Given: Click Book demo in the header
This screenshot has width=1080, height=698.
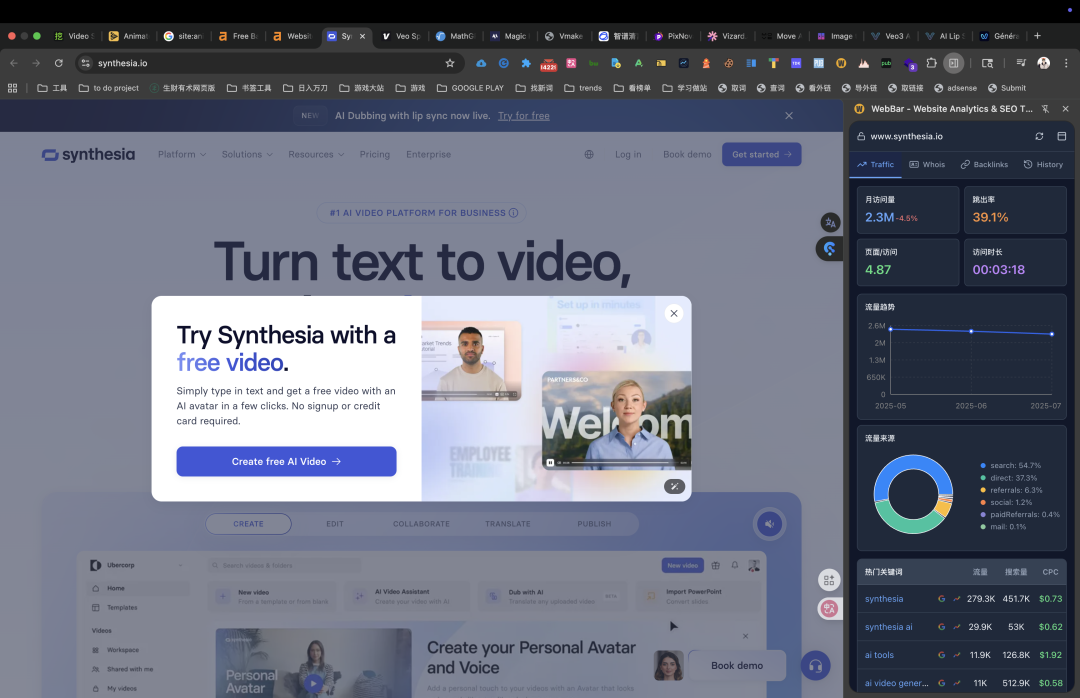Looking at the screenshot, I should 687,154.
